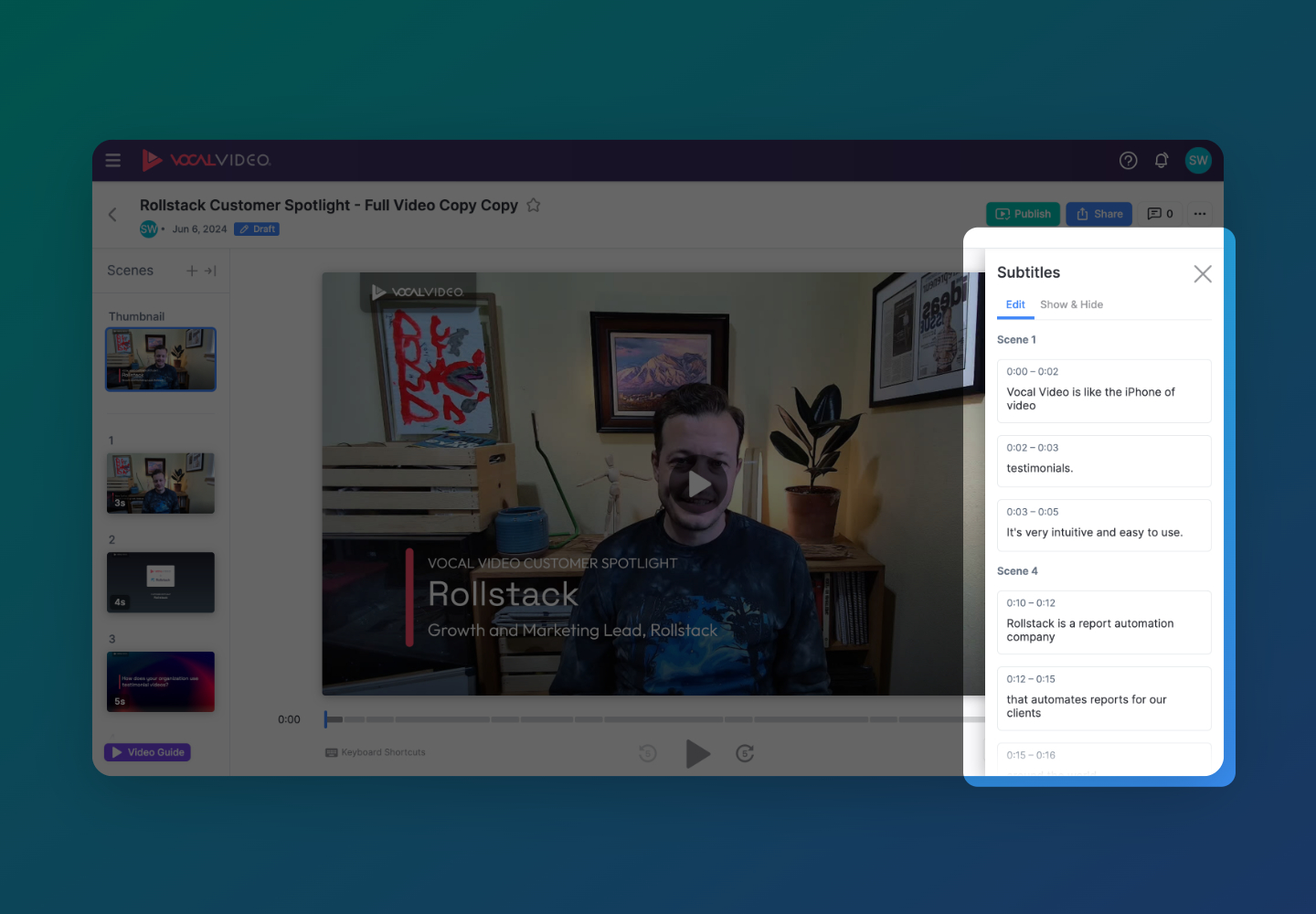The width and height of the screenshot is (1316, 914).
Task: Edit subtitle 'Rollstack is a report automation company'
Action: (1104, 622)
